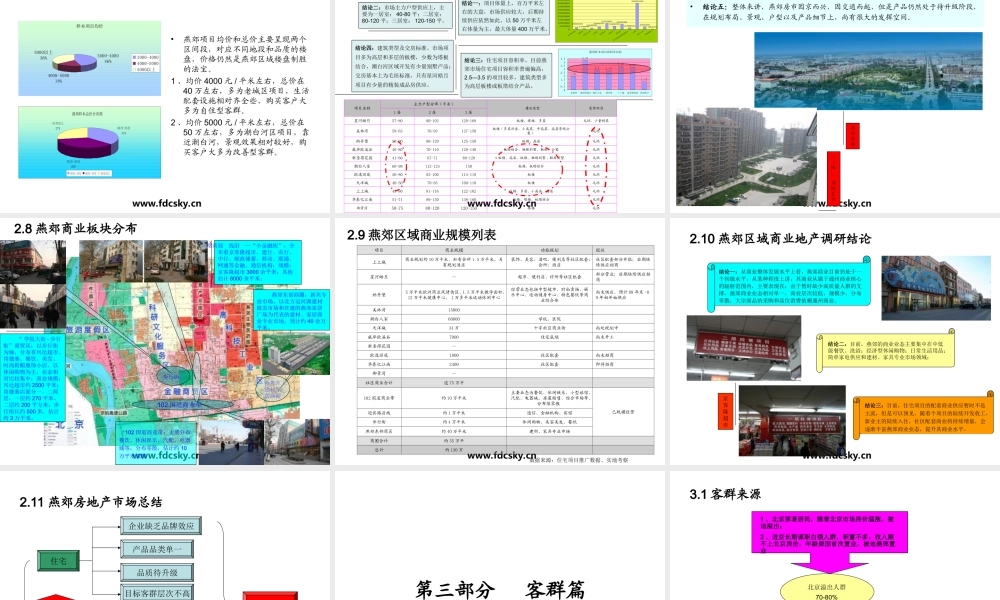Select the orange '结论三' scroll box

(923, 416)
